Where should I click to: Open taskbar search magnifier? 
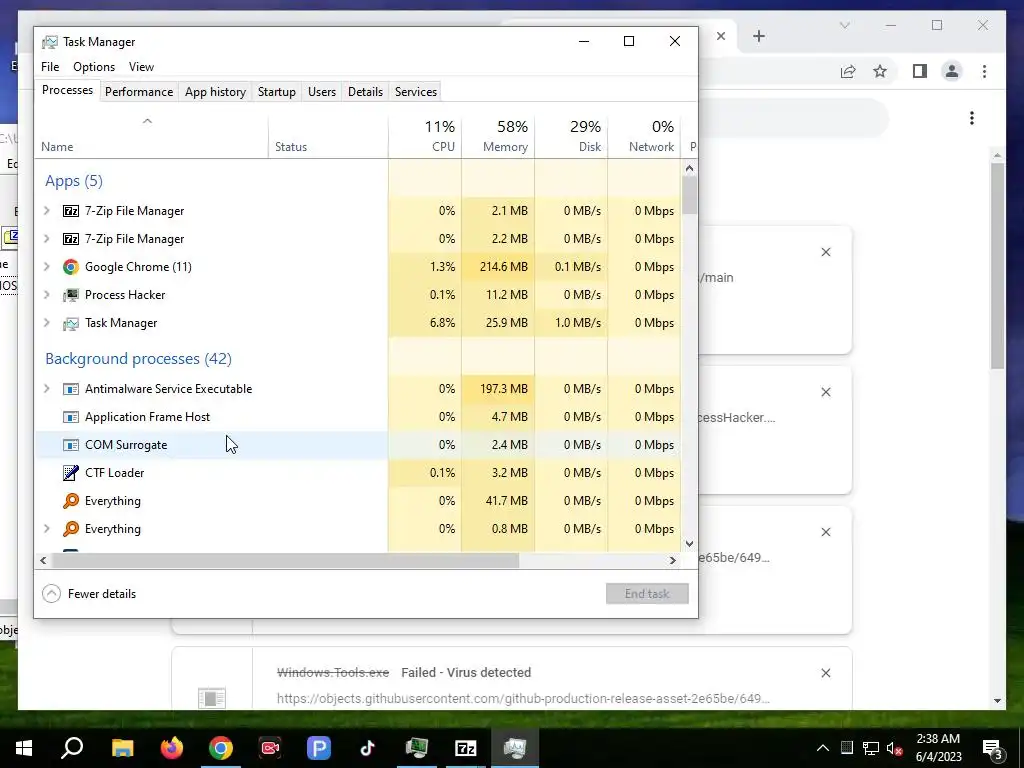click(72, 748)
